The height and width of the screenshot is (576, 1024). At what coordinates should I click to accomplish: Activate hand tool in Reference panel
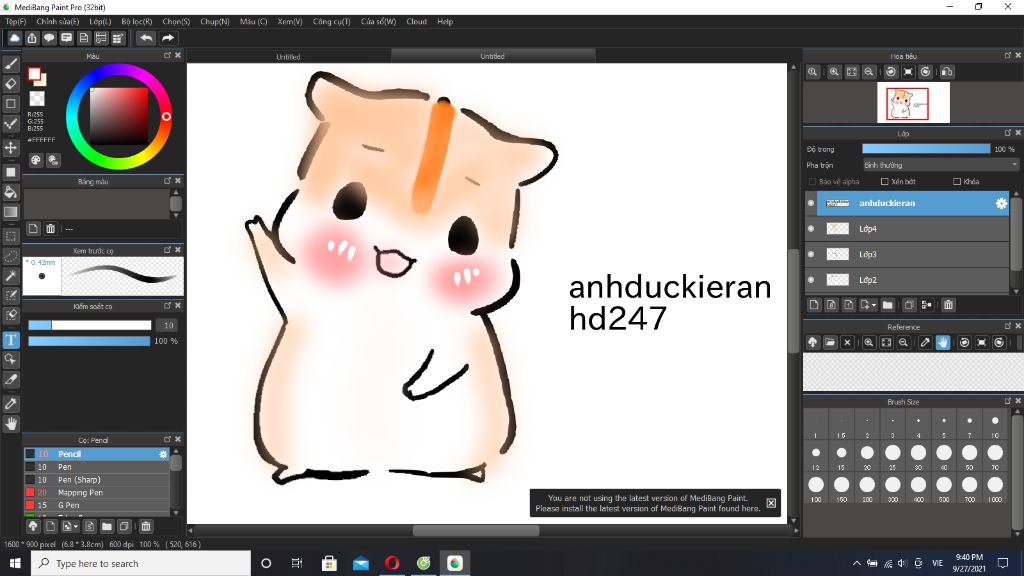coord(943,342)
